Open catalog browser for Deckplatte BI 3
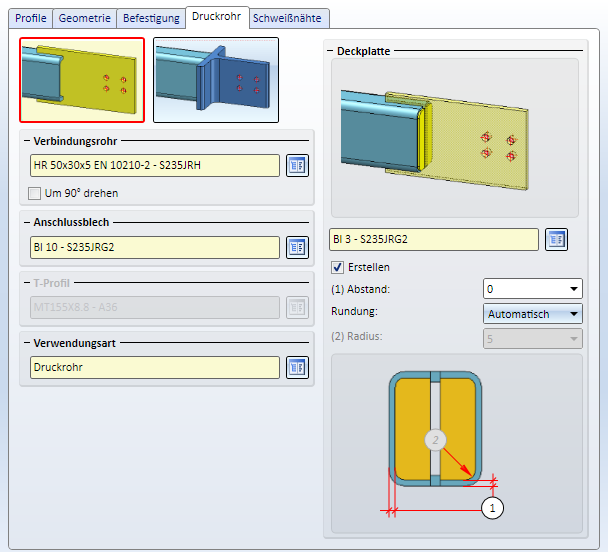Viewport: 608px width, 552px height. point(556,240)
